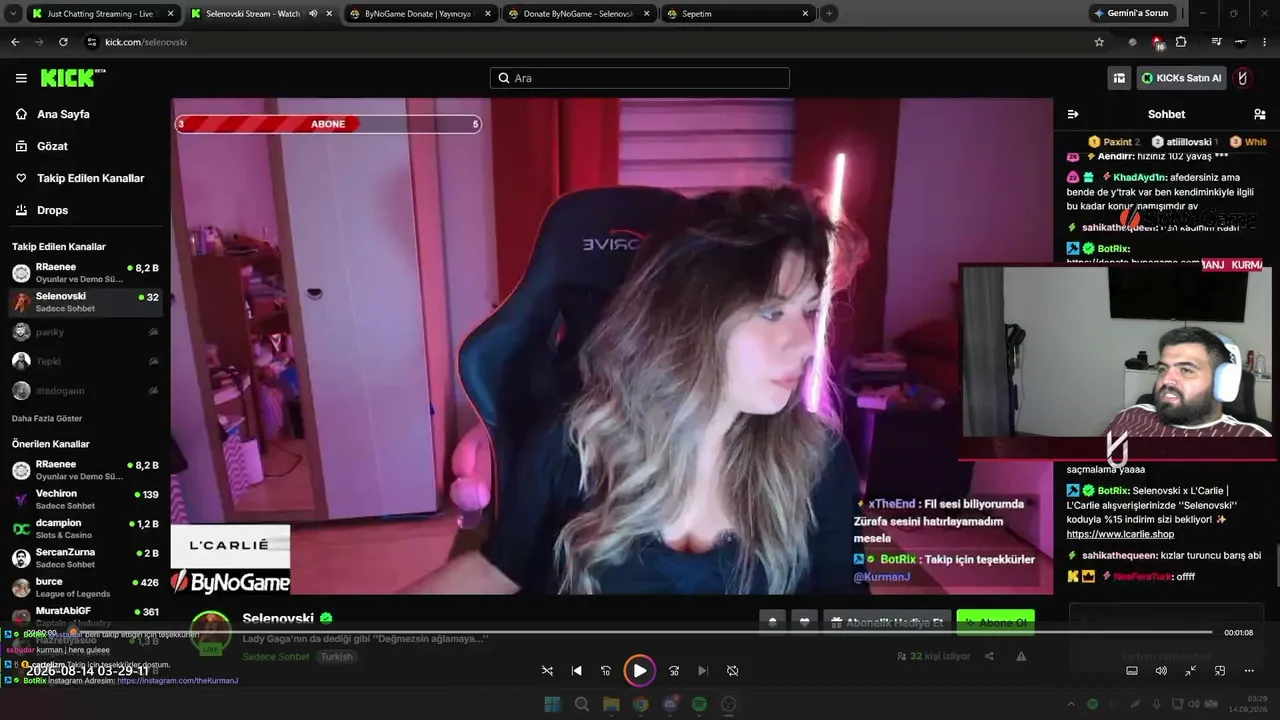Click the Abone Ol subscribe button
Screen dimensions: 1280x720
[995, 622]
